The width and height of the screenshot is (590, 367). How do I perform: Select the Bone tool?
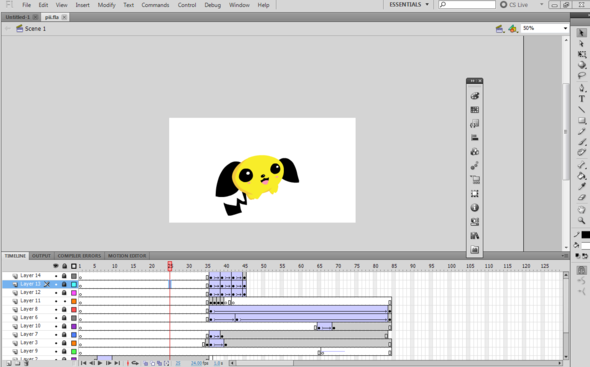pyautogui.click(x=581, y=165)
